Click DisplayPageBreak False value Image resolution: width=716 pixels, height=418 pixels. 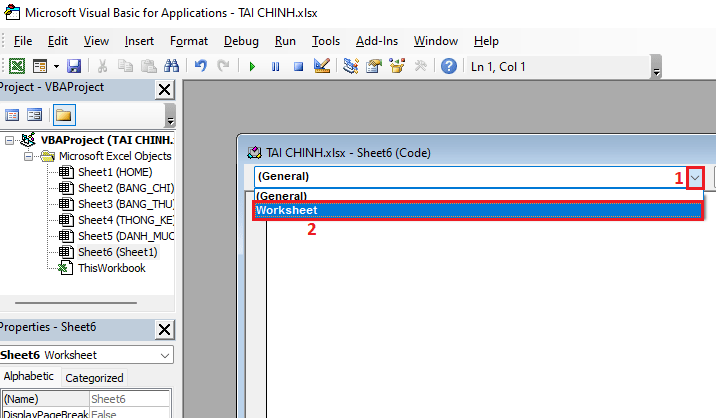point(129,413)
